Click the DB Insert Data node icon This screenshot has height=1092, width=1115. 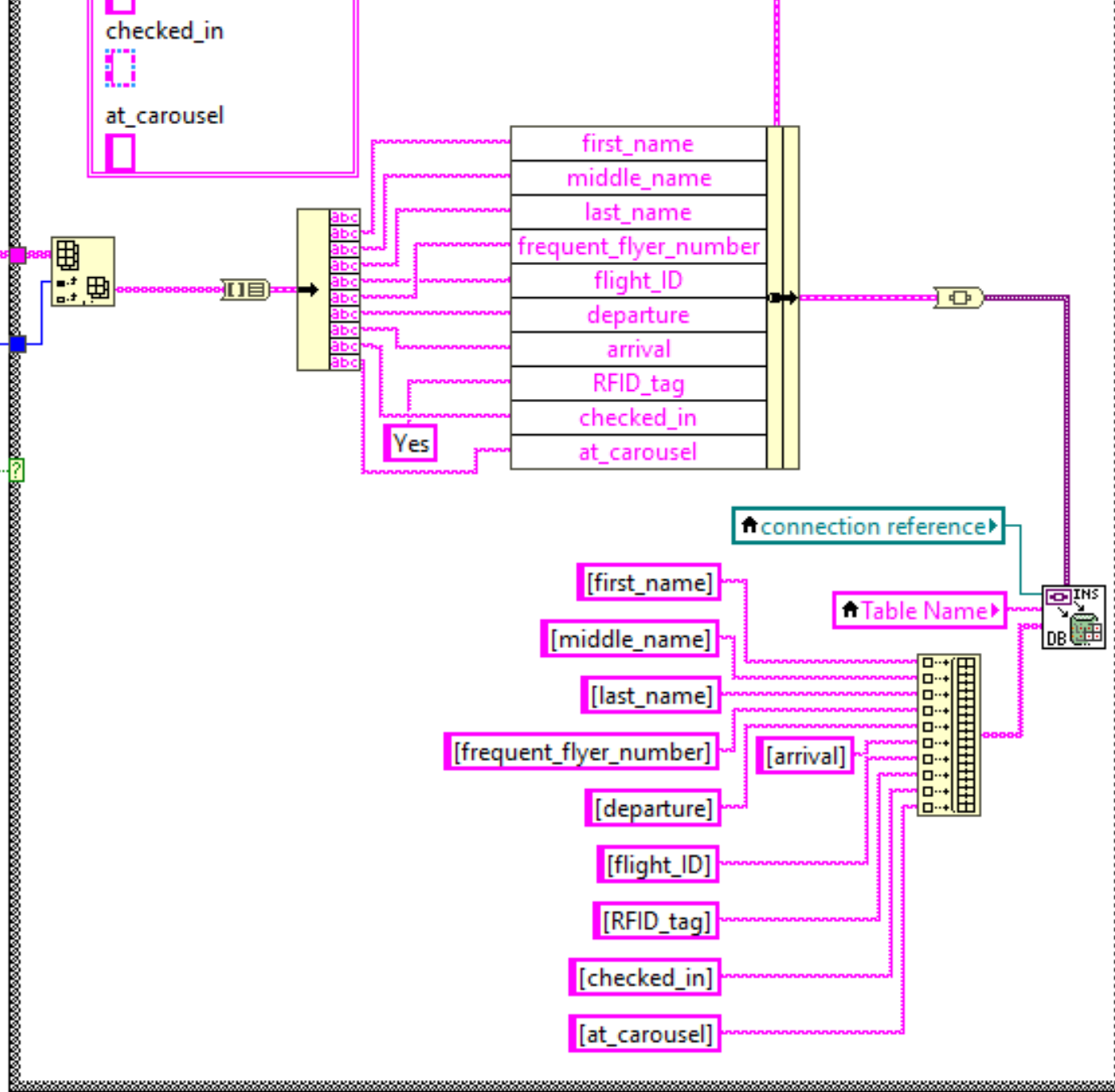coord(1073,617)
